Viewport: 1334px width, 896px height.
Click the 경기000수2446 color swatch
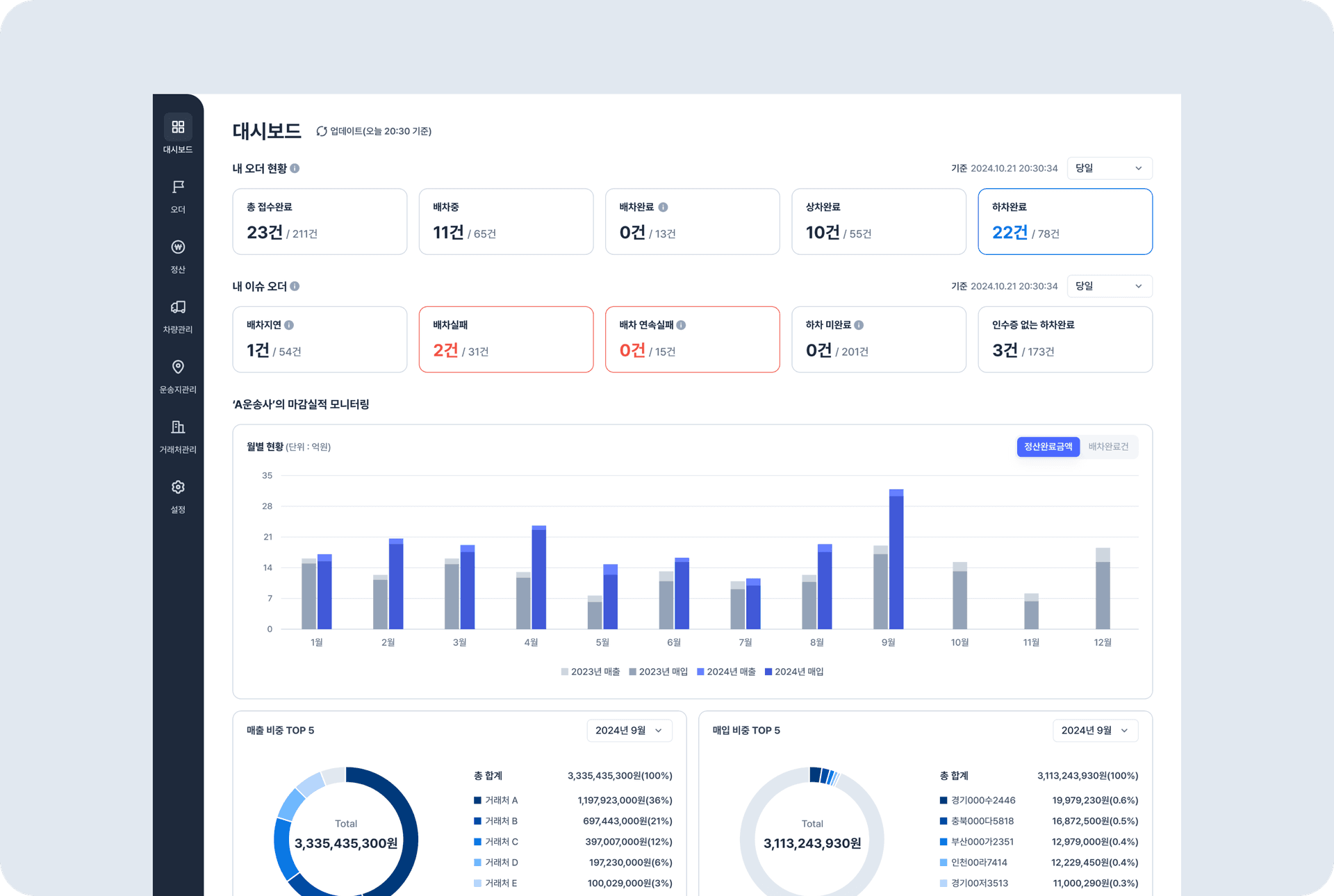[x=944, y=800]
